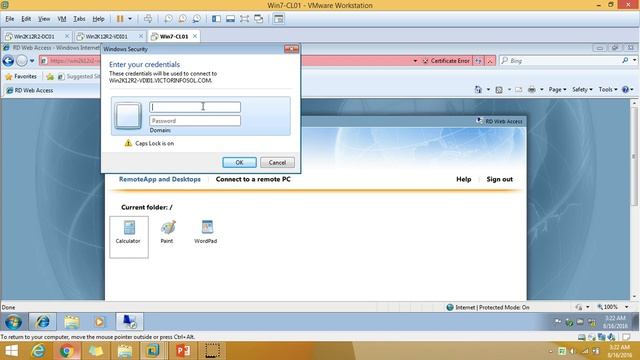Confirm credentials with OK button
The height and width of the screenshot is (360, 640).
point(240,162)
